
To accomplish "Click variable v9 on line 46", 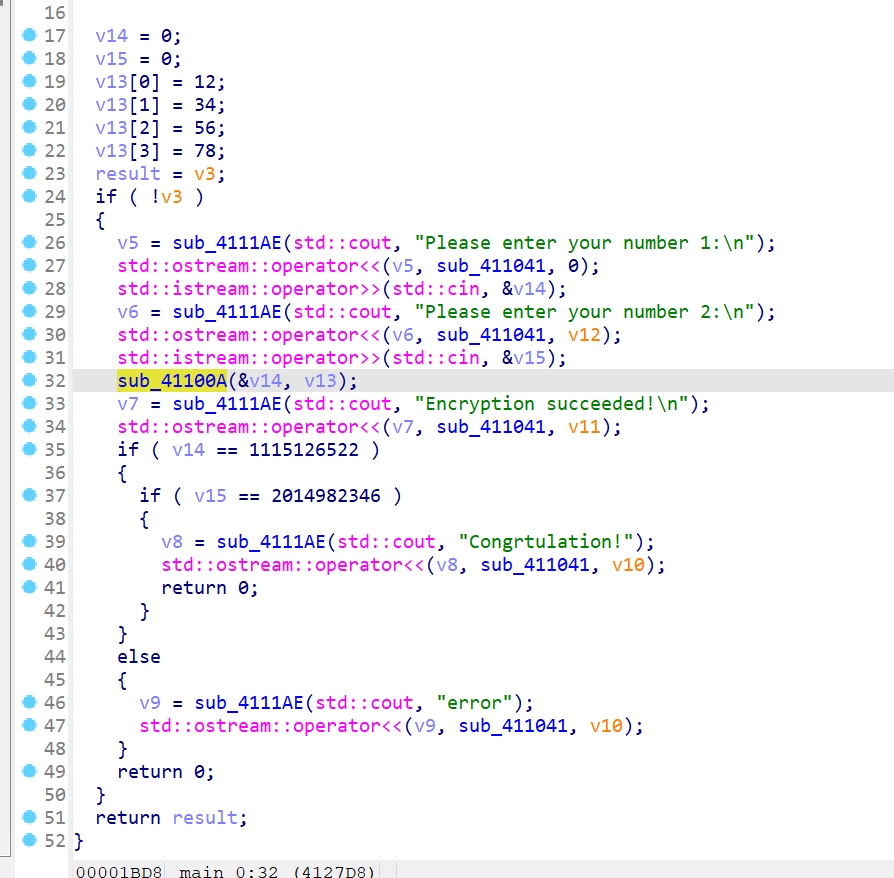I will (x=150, y=703).
